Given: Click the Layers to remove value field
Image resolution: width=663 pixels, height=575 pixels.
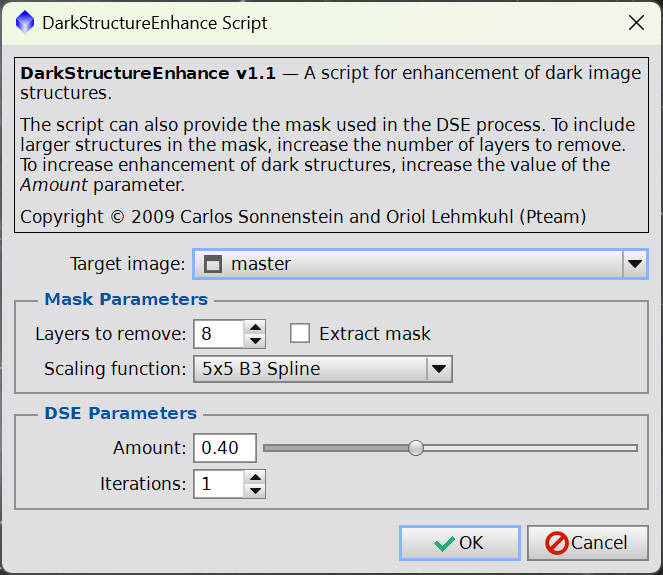Looking at the screenshot, I should (x=218, y=334).
